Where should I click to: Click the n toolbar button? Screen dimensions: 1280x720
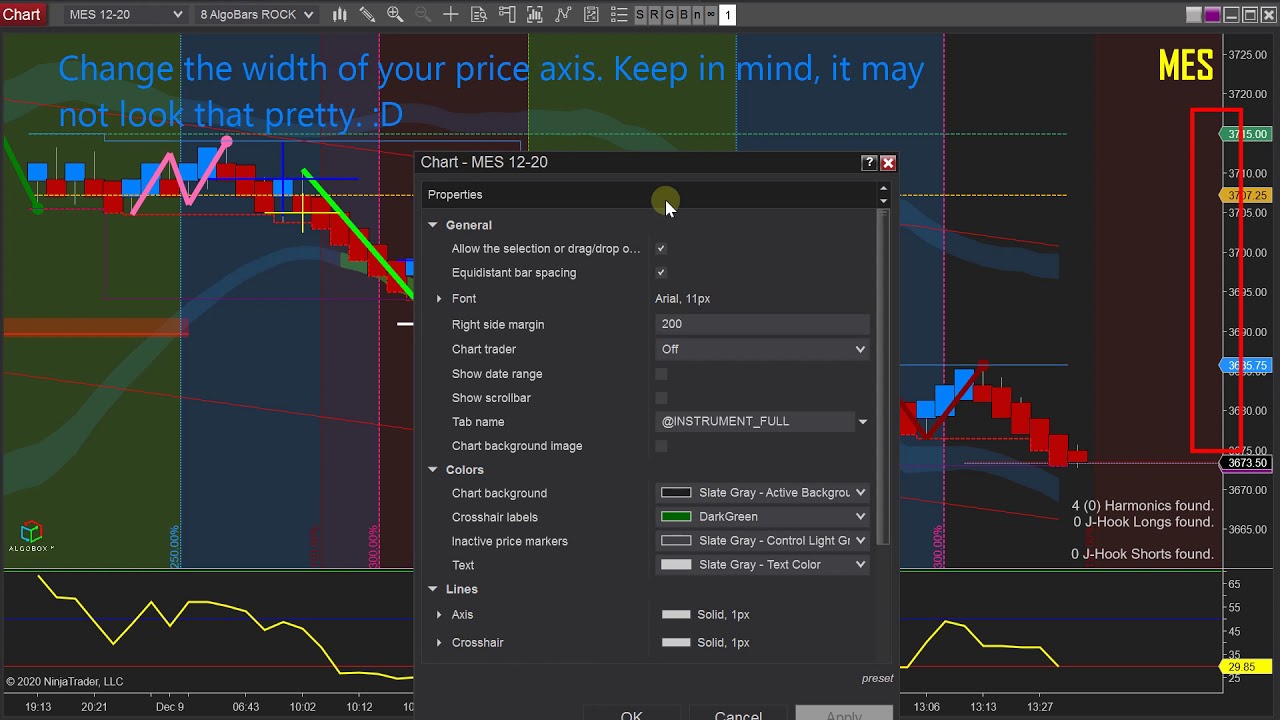(697, 14)
